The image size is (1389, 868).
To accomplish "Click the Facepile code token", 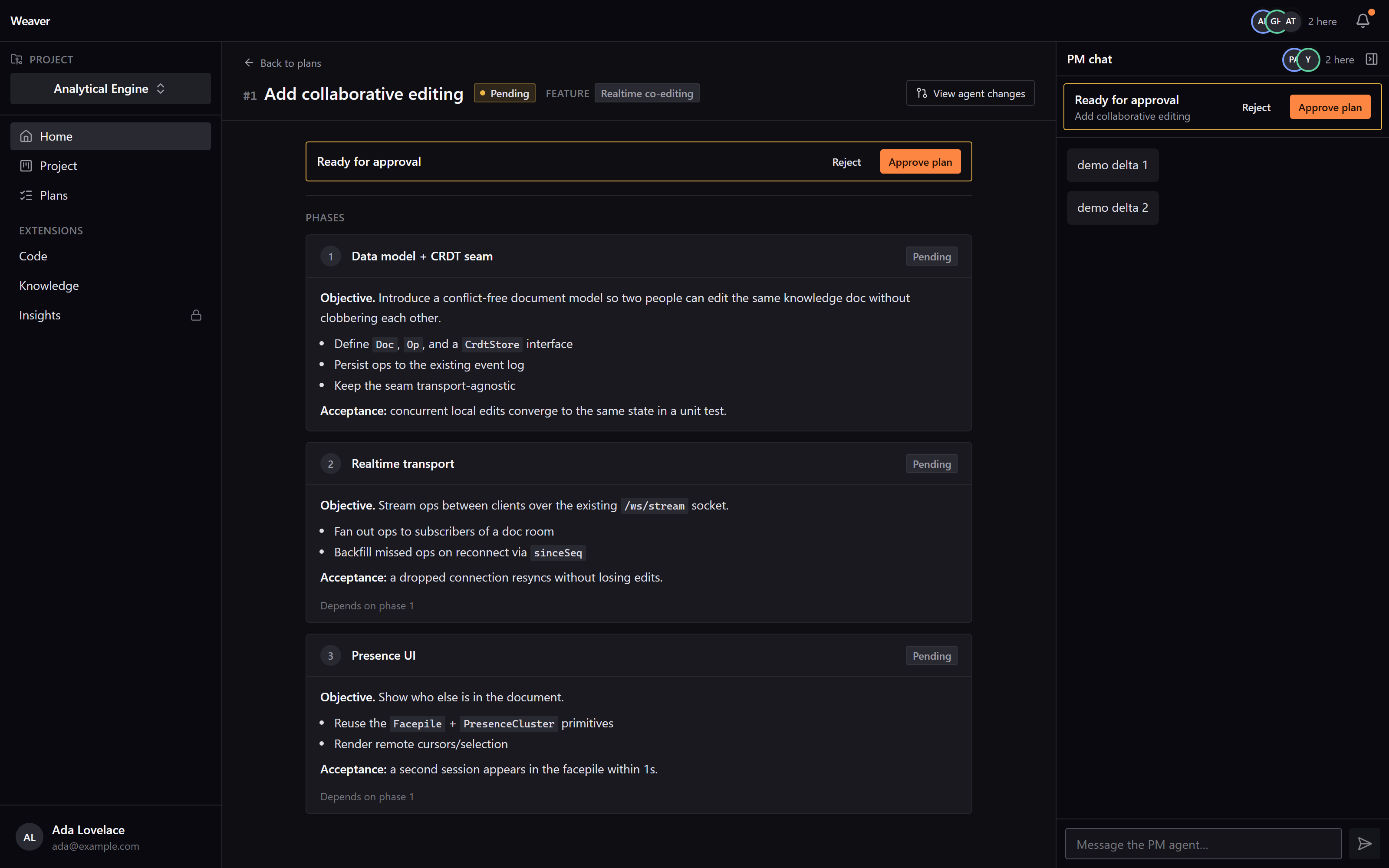I will point(417,724).
